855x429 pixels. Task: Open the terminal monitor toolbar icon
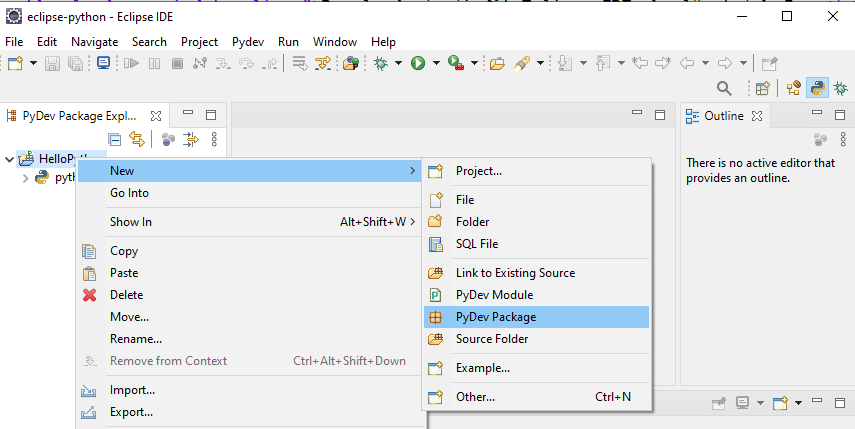click(x=103, y=63)
